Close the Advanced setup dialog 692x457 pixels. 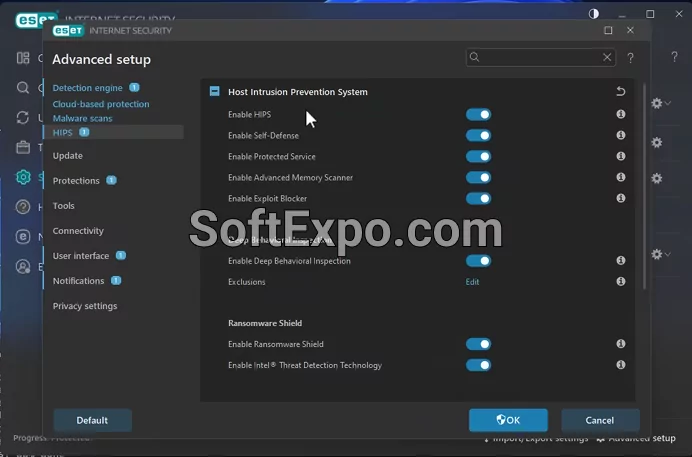click(x=630, y=30)
